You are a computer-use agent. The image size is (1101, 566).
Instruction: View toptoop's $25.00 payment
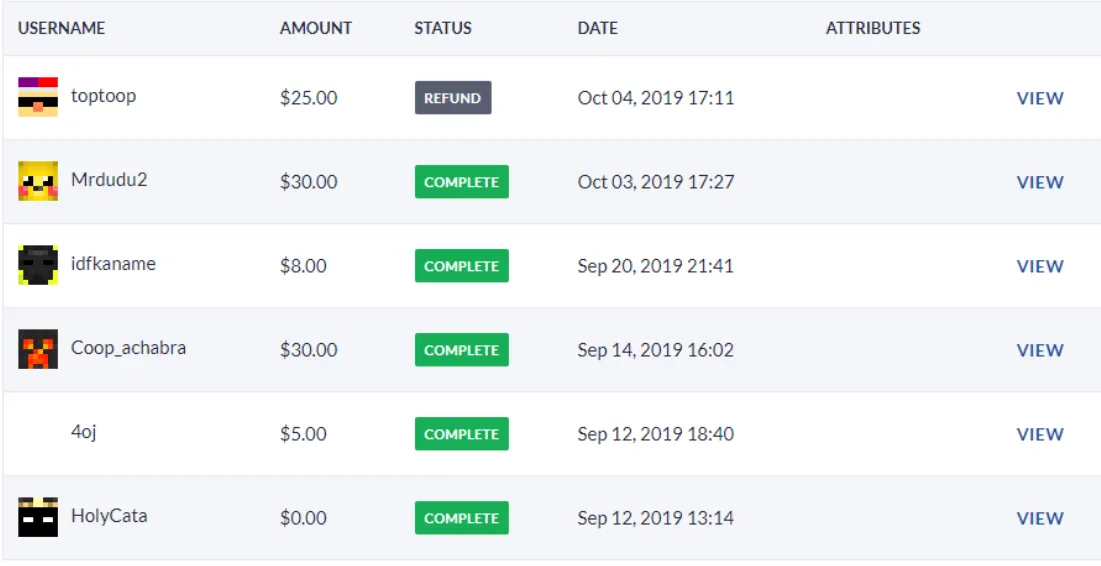tap(1039, 98)
